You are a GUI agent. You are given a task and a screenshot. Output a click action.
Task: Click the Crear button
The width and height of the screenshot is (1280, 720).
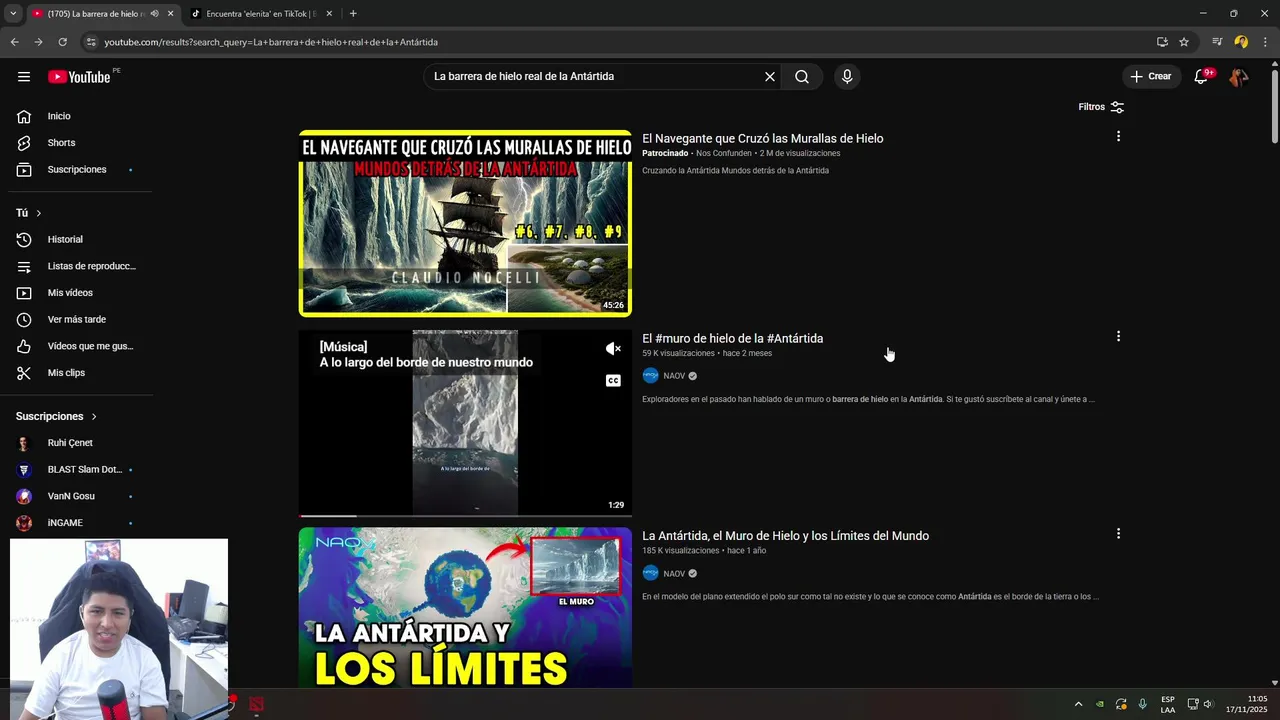[x=1151, y=77]
